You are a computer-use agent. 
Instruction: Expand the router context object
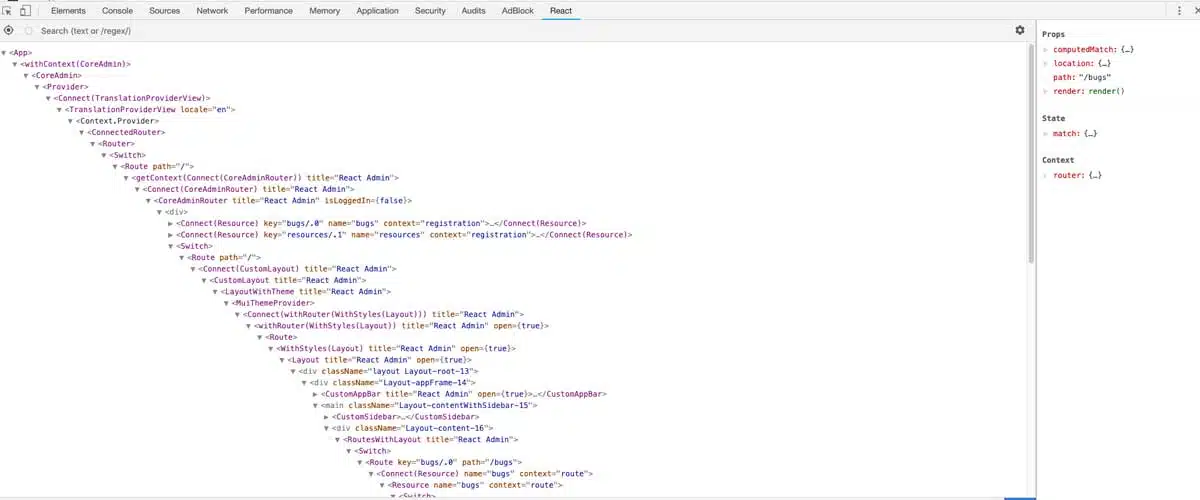coord(1046,176)
